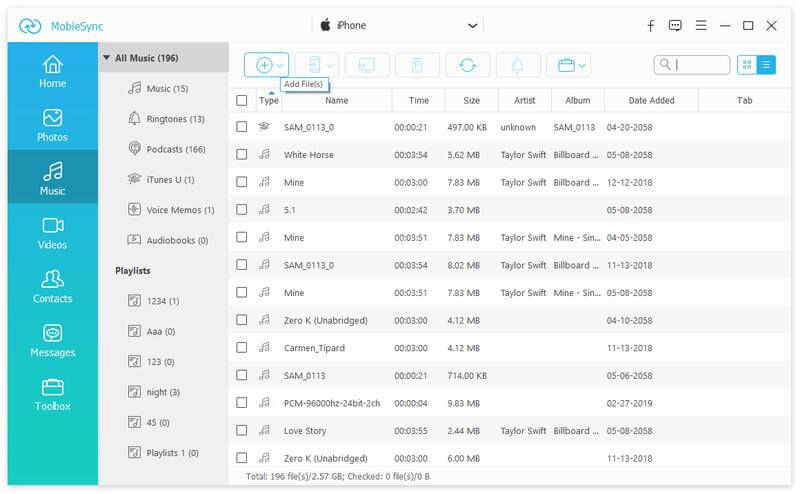Open the hamburger menu icon
Viewport: 800px width, 494px height.
pyautogui.click(x=701, y=26)
